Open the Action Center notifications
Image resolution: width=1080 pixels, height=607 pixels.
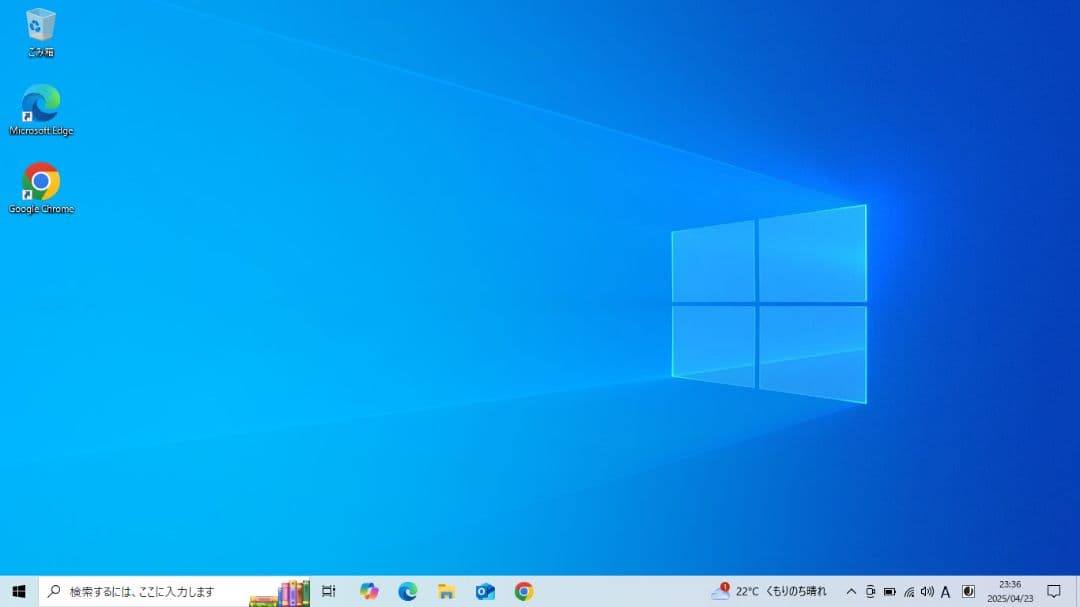tap(1056, 591)
